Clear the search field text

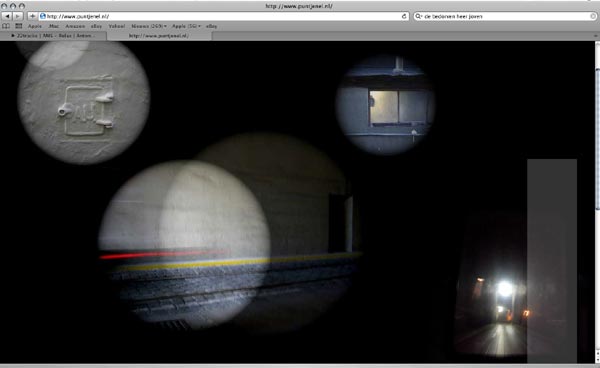coord(593,16)
